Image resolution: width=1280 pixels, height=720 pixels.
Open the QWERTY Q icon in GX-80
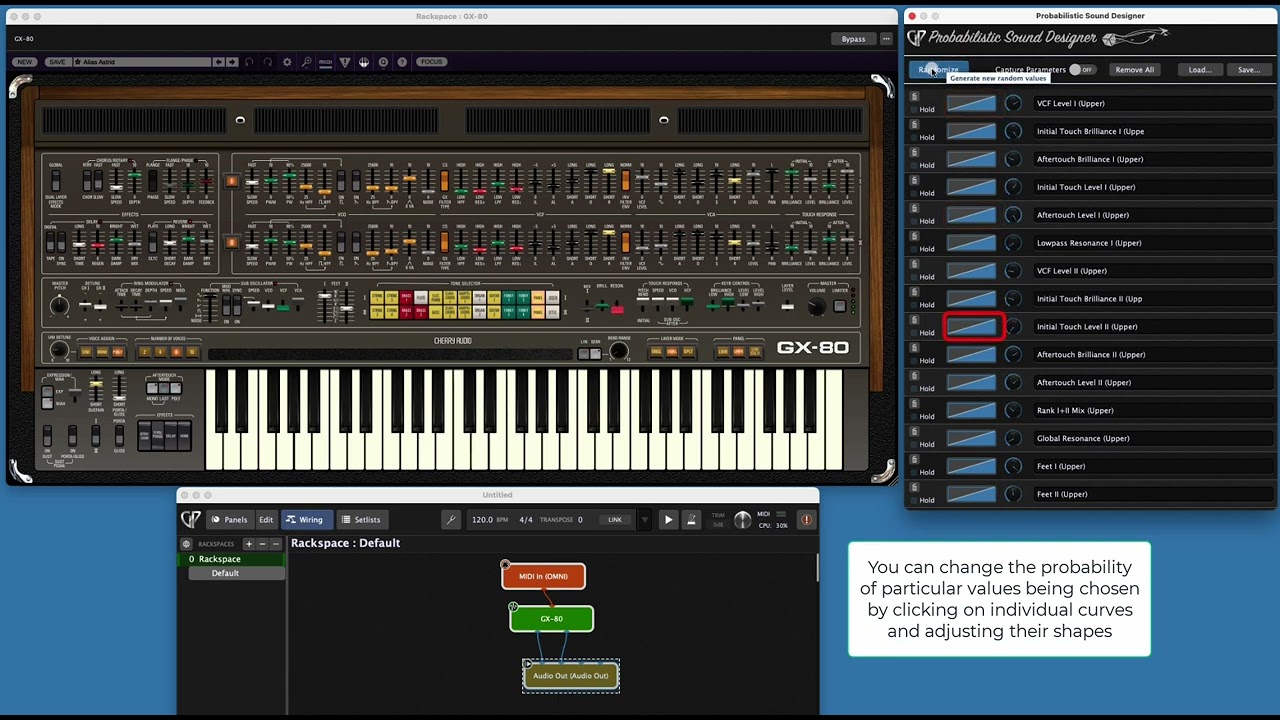(x=383, y=62)
